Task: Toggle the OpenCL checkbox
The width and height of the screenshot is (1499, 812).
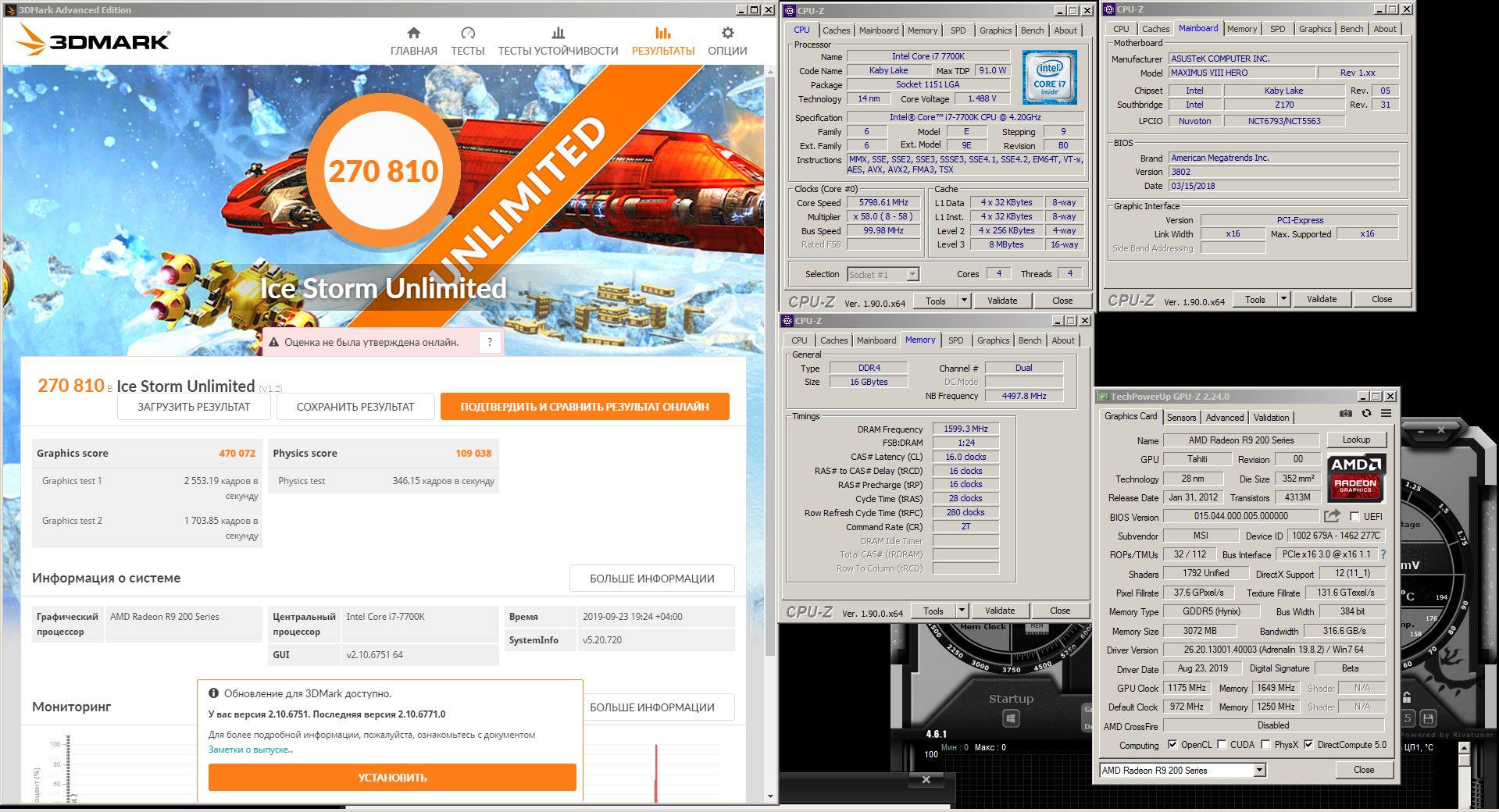Action: (1172, 745)
